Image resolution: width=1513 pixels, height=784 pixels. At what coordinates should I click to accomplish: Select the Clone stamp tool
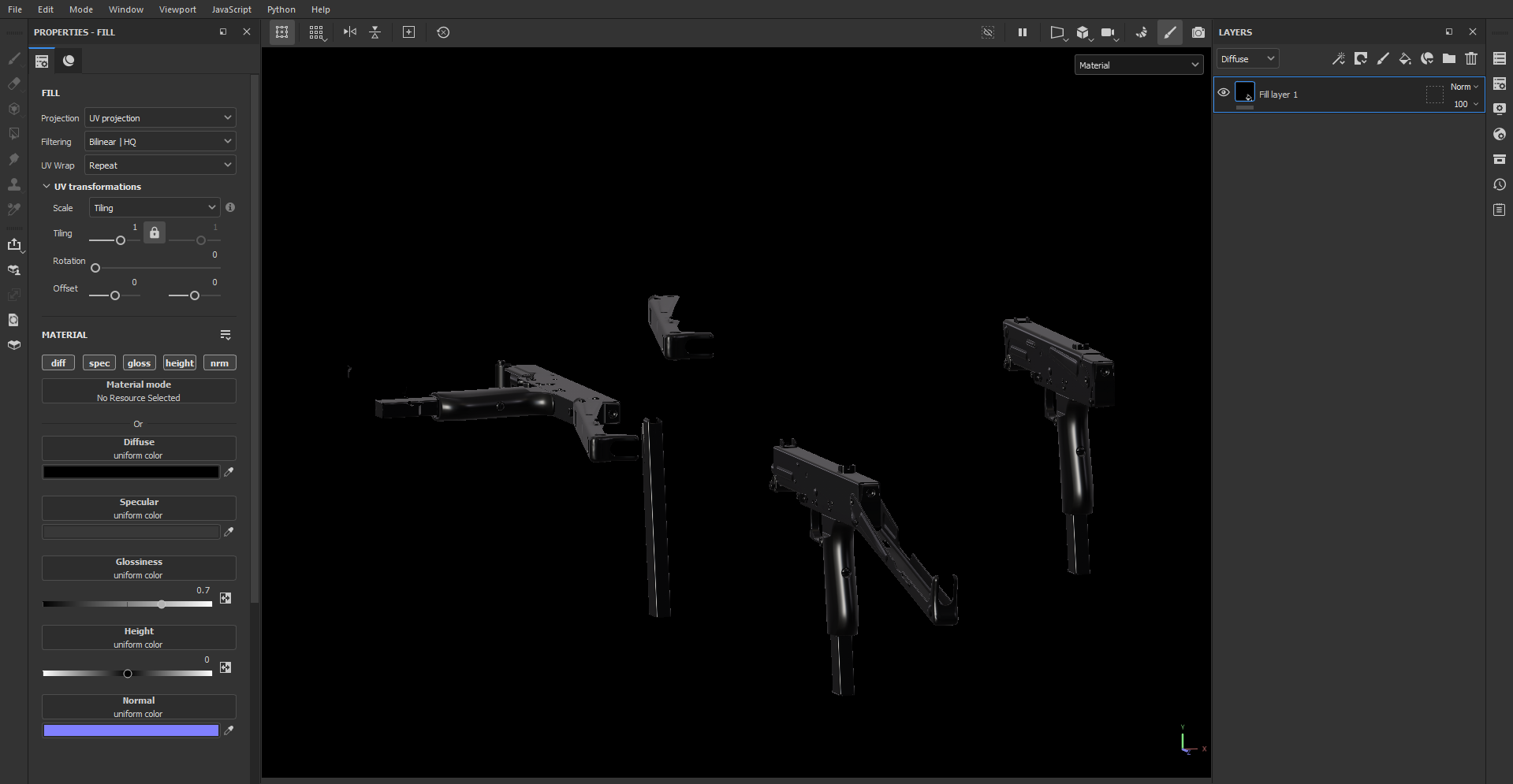(x=13, y=184)
